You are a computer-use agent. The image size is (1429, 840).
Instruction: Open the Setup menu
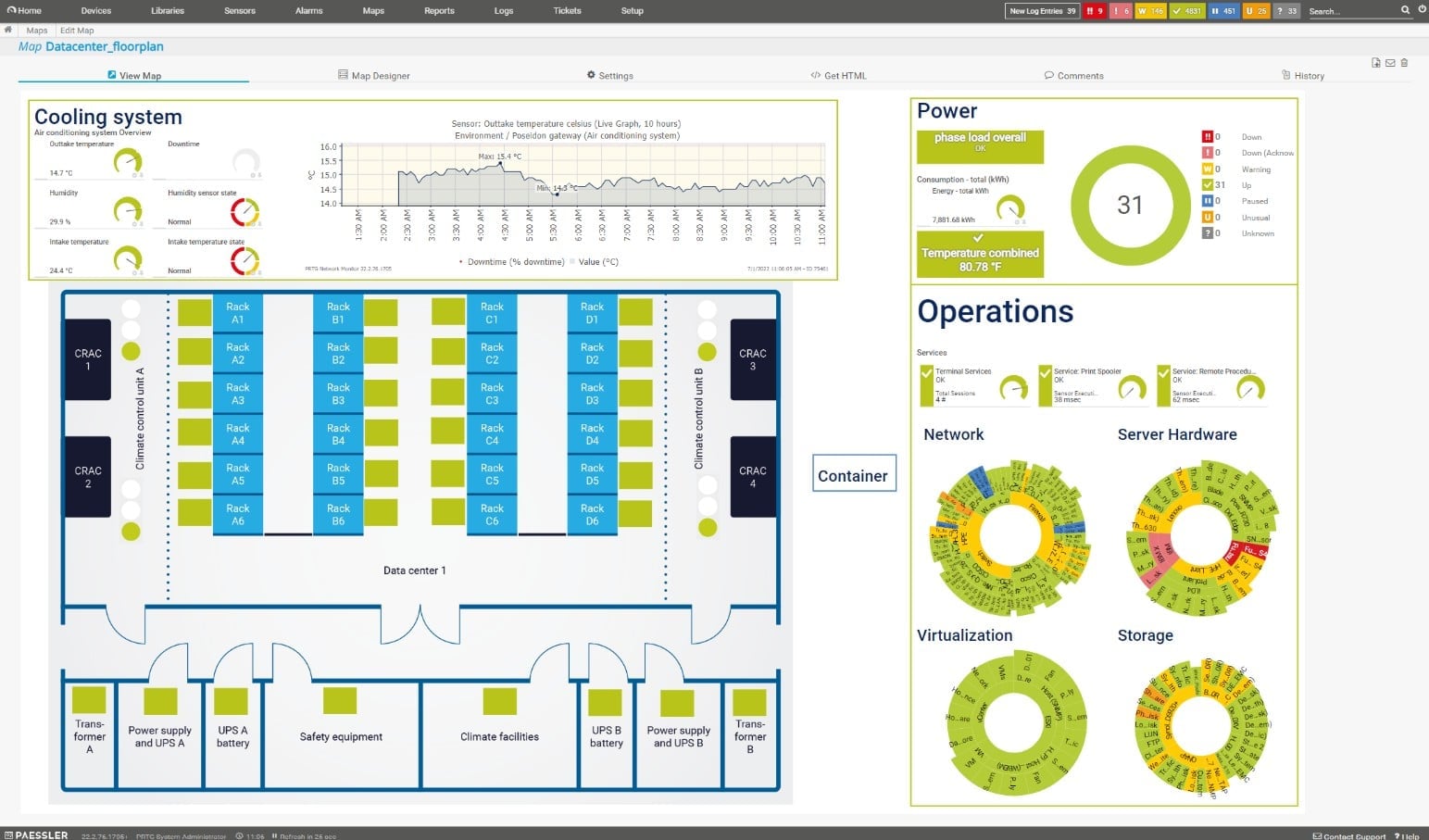(633, 11)
